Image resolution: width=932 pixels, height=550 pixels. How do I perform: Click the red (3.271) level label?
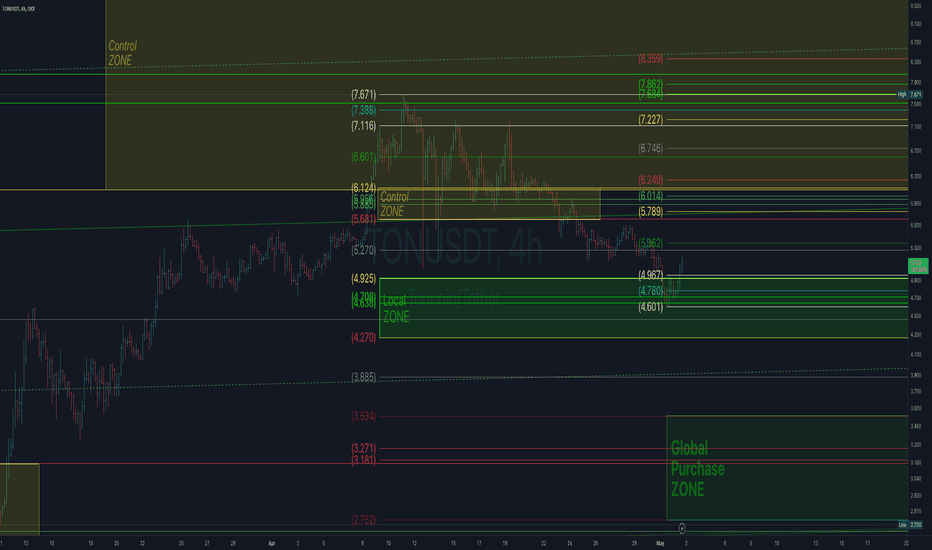coord(363,448)
